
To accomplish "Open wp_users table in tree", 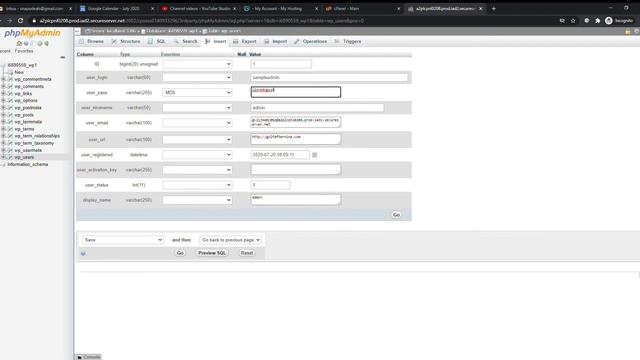I will tap(24, 157).
